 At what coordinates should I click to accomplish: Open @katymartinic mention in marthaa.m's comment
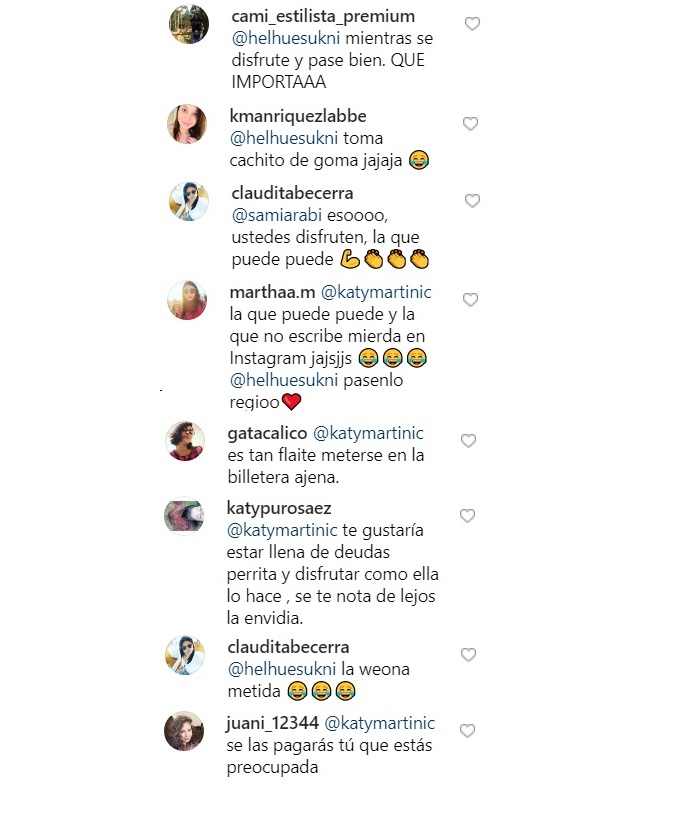pyautogui.click(x=376, y=292)
